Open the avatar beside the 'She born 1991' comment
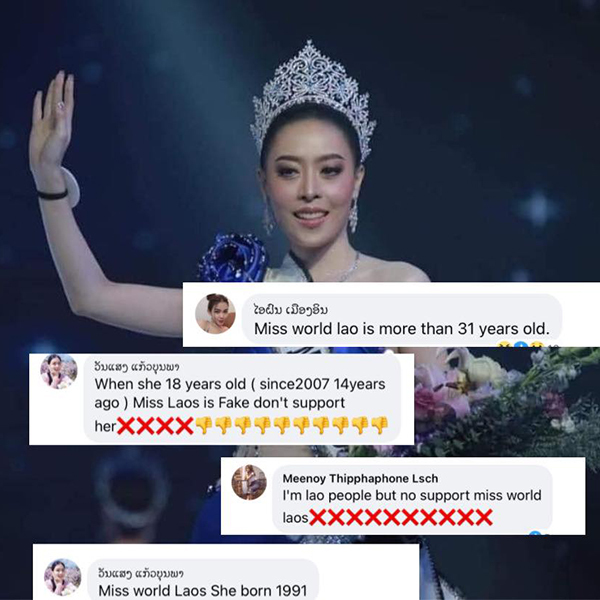 point(62,577)
